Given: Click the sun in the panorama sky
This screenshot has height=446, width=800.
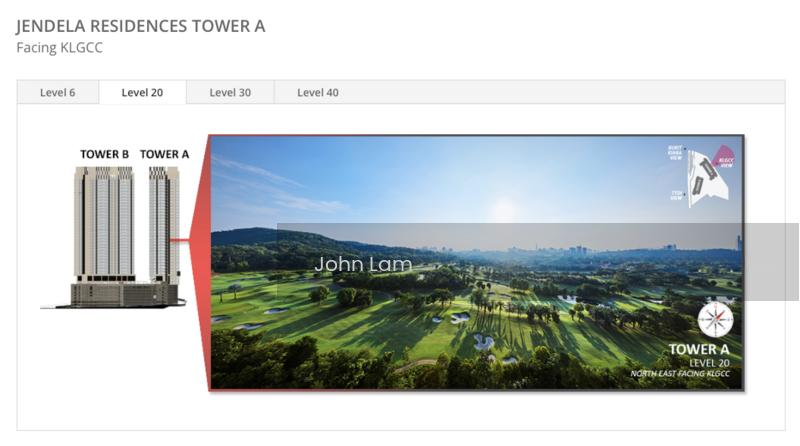Looking at the screenshot, I should click(x=505, y=210).
